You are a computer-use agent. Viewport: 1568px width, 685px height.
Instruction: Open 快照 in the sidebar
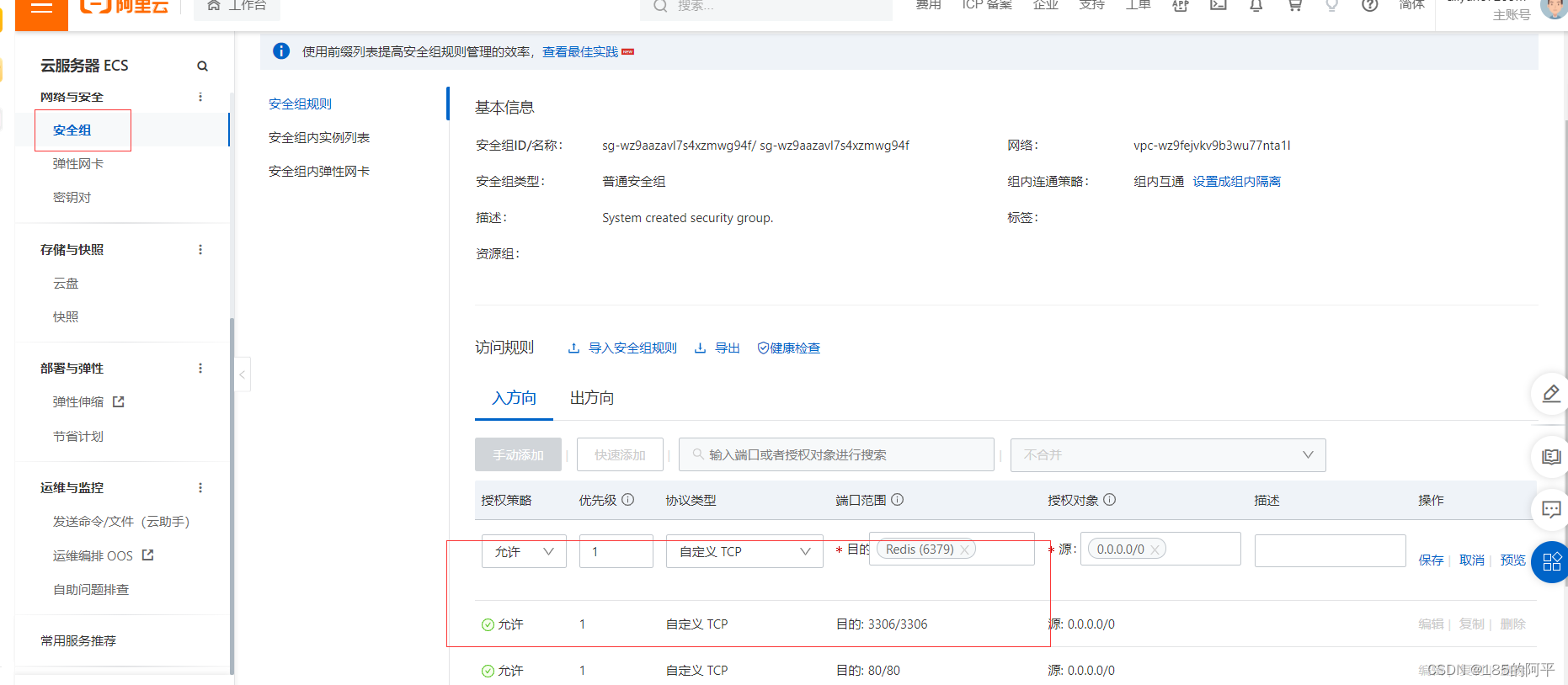tap(66, 317)
